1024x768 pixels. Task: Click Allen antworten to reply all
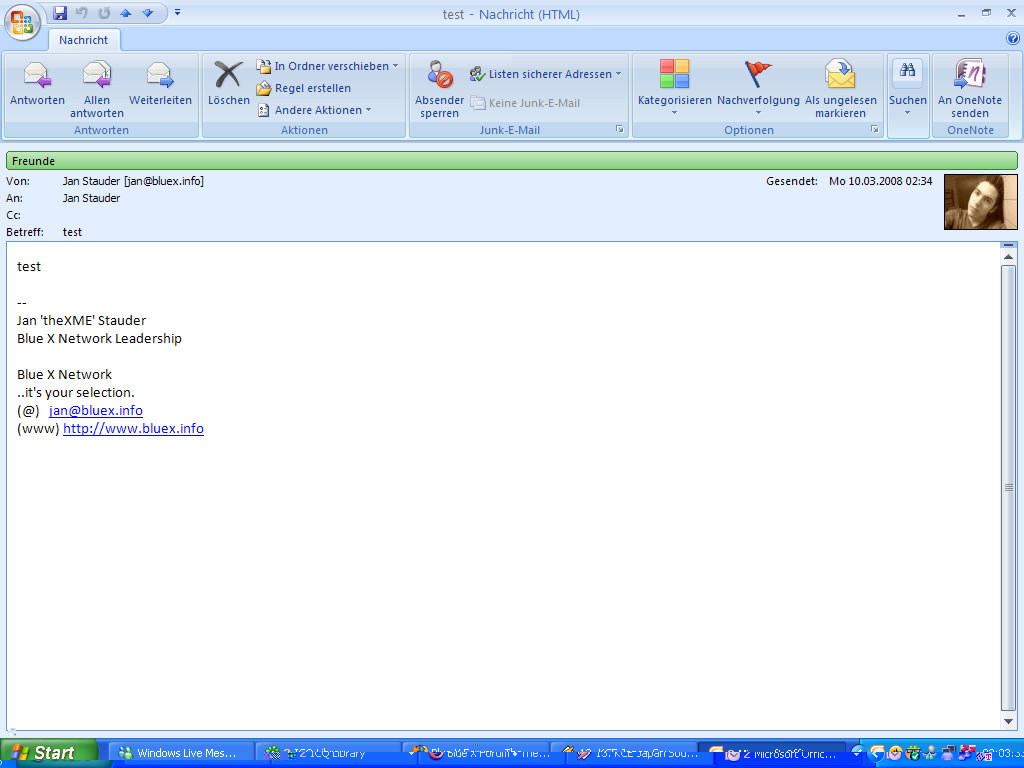[x=97, y=76]
